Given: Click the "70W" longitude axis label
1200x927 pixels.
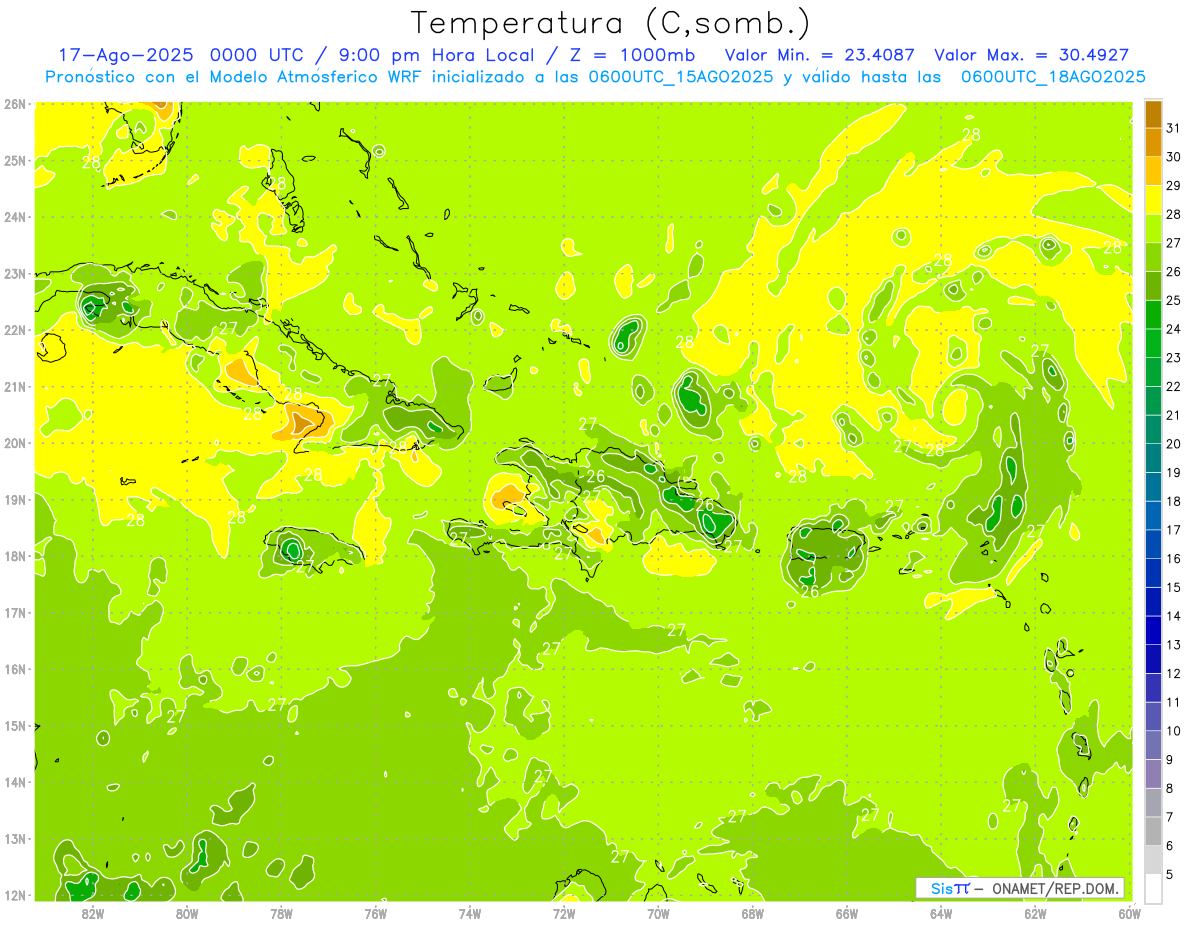Looking at the screenshot, I should [x=658, y=913].
